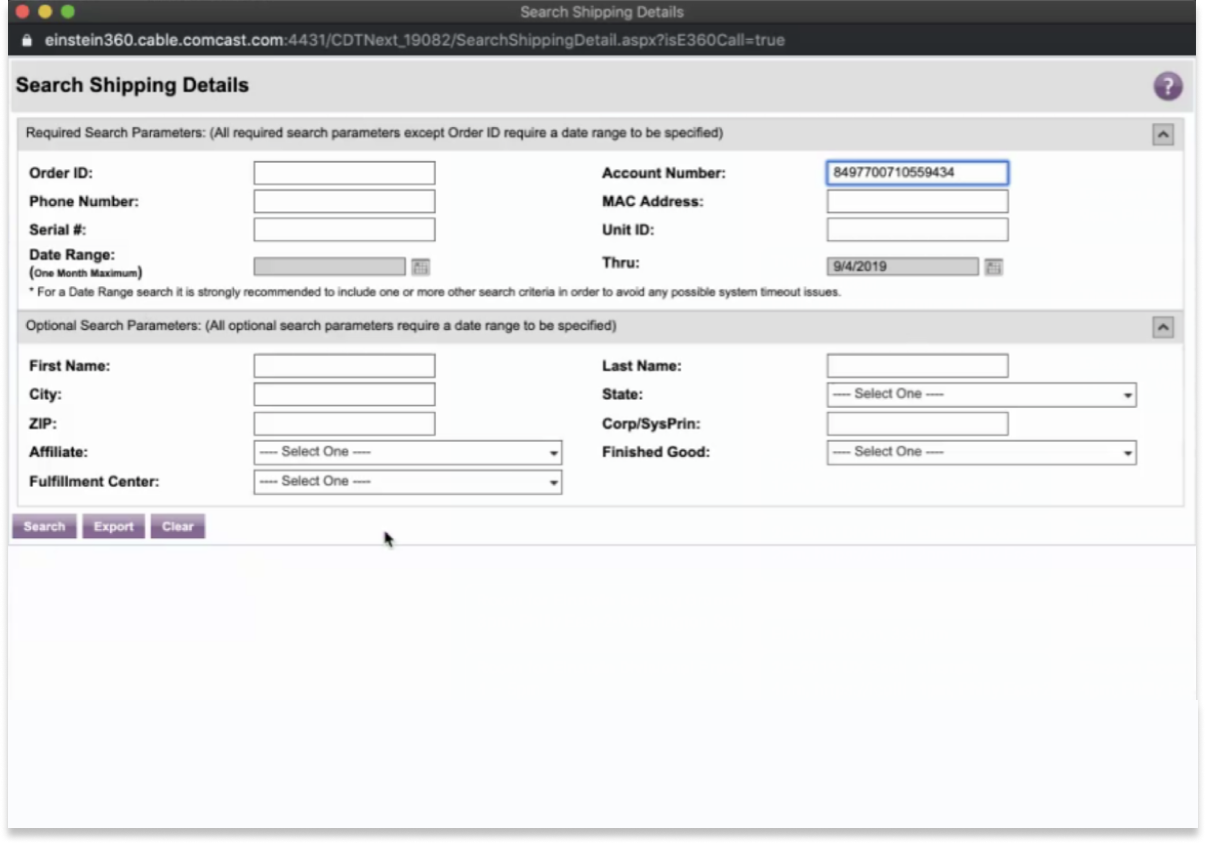Viewport: 1206px width, 844px height.
Task: Select the Phone Number input box
Action: point(344,202)
